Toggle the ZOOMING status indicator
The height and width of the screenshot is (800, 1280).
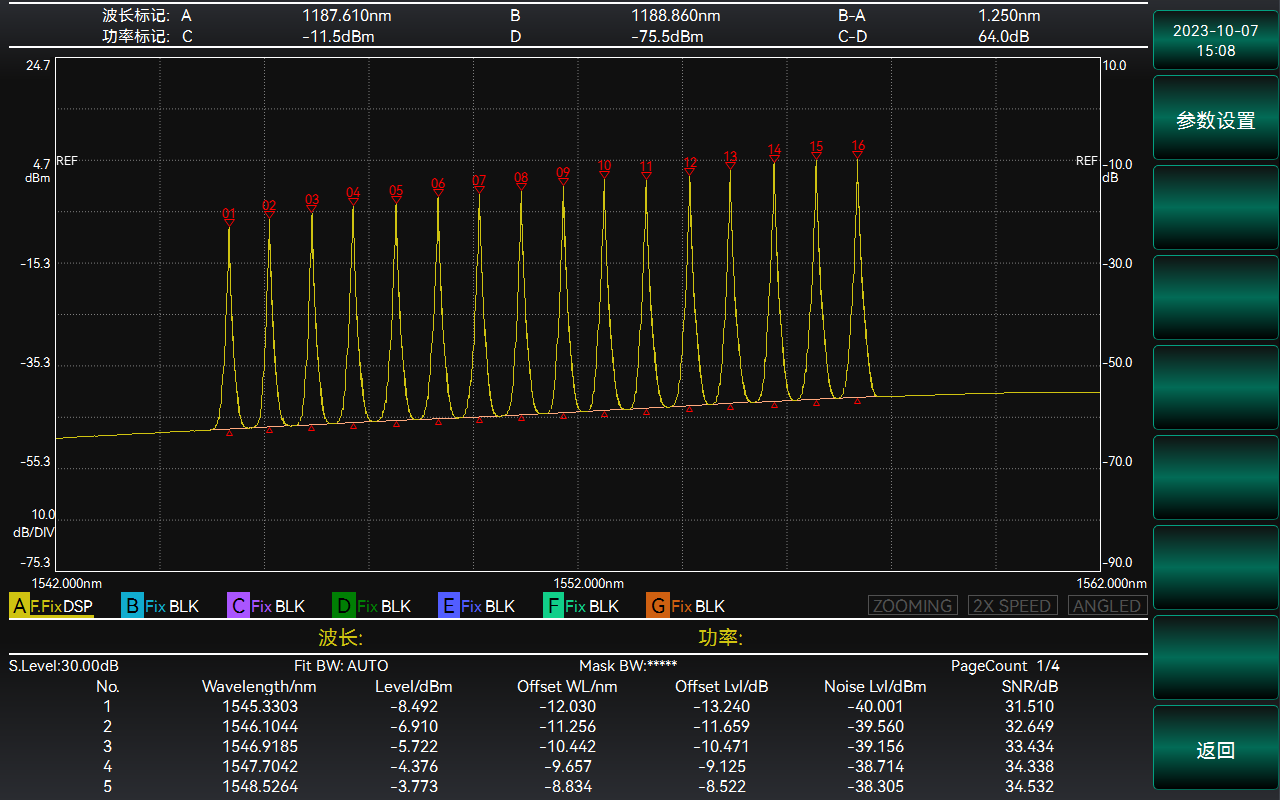click(912, 606)
